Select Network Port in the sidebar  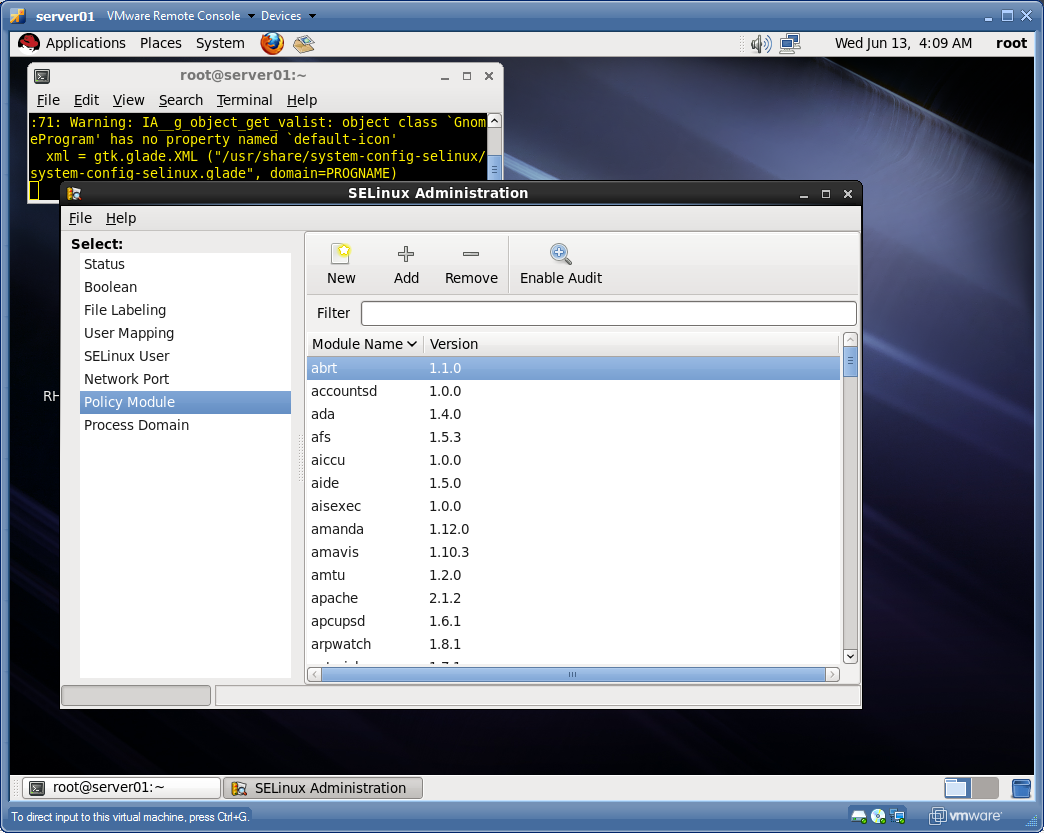pos(185,380)
